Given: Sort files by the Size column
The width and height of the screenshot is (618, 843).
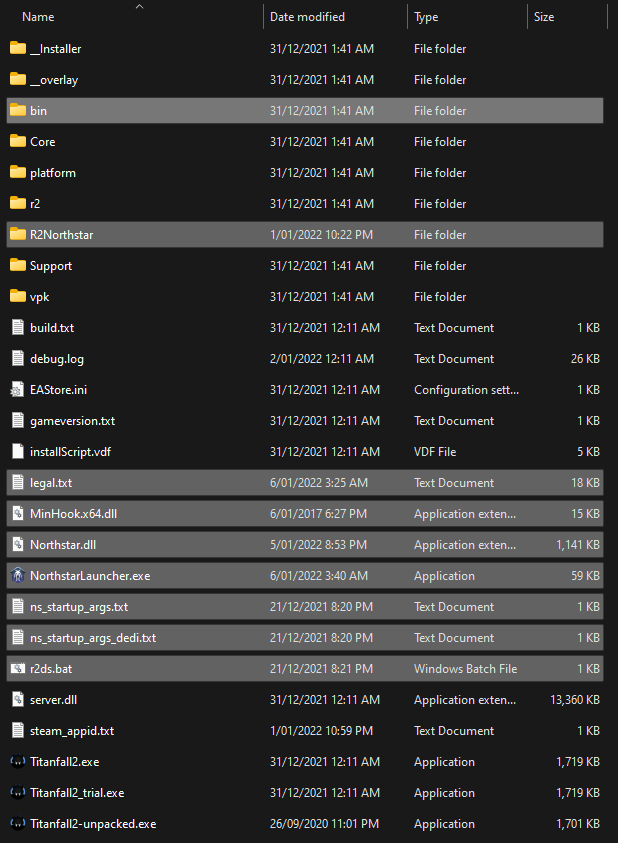Looking at the screenshot, I should click(544, 17).
